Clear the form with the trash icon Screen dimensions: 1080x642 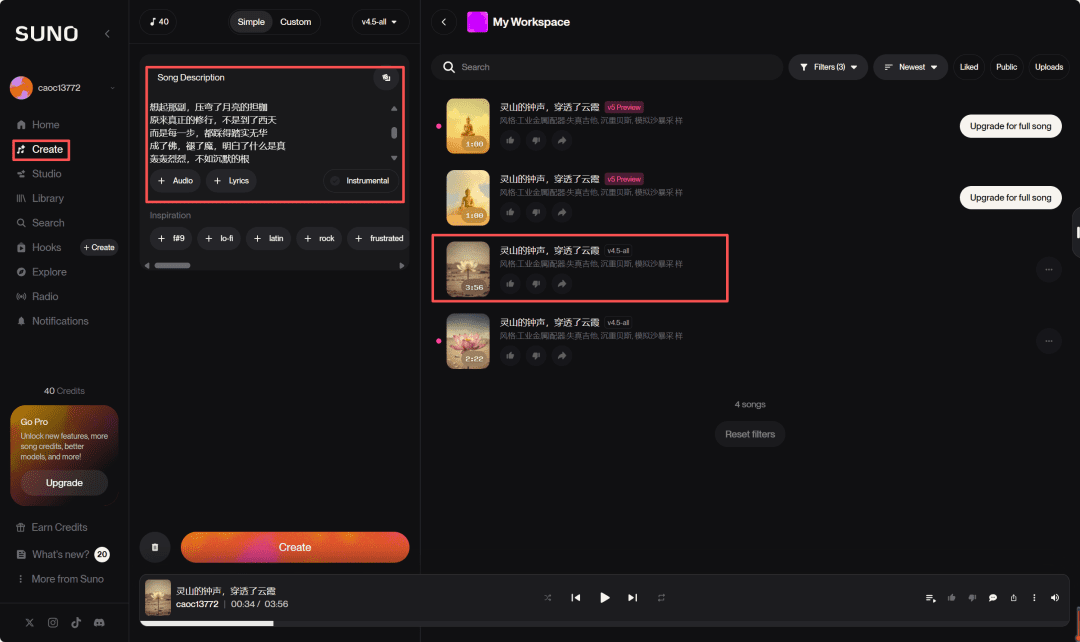(155, 547)
